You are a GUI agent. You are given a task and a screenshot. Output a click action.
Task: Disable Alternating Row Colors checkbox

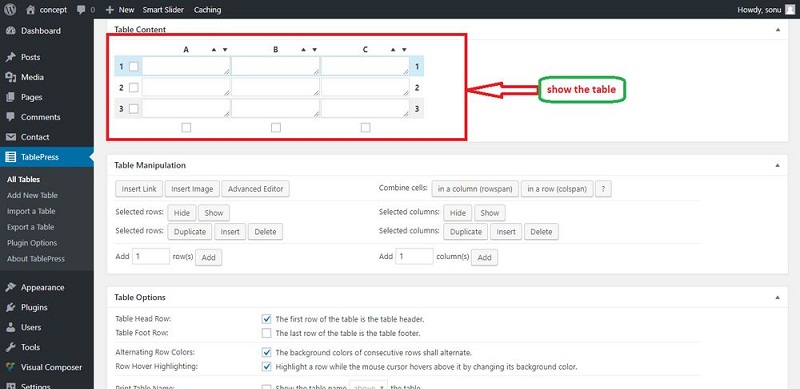point(266,352)
